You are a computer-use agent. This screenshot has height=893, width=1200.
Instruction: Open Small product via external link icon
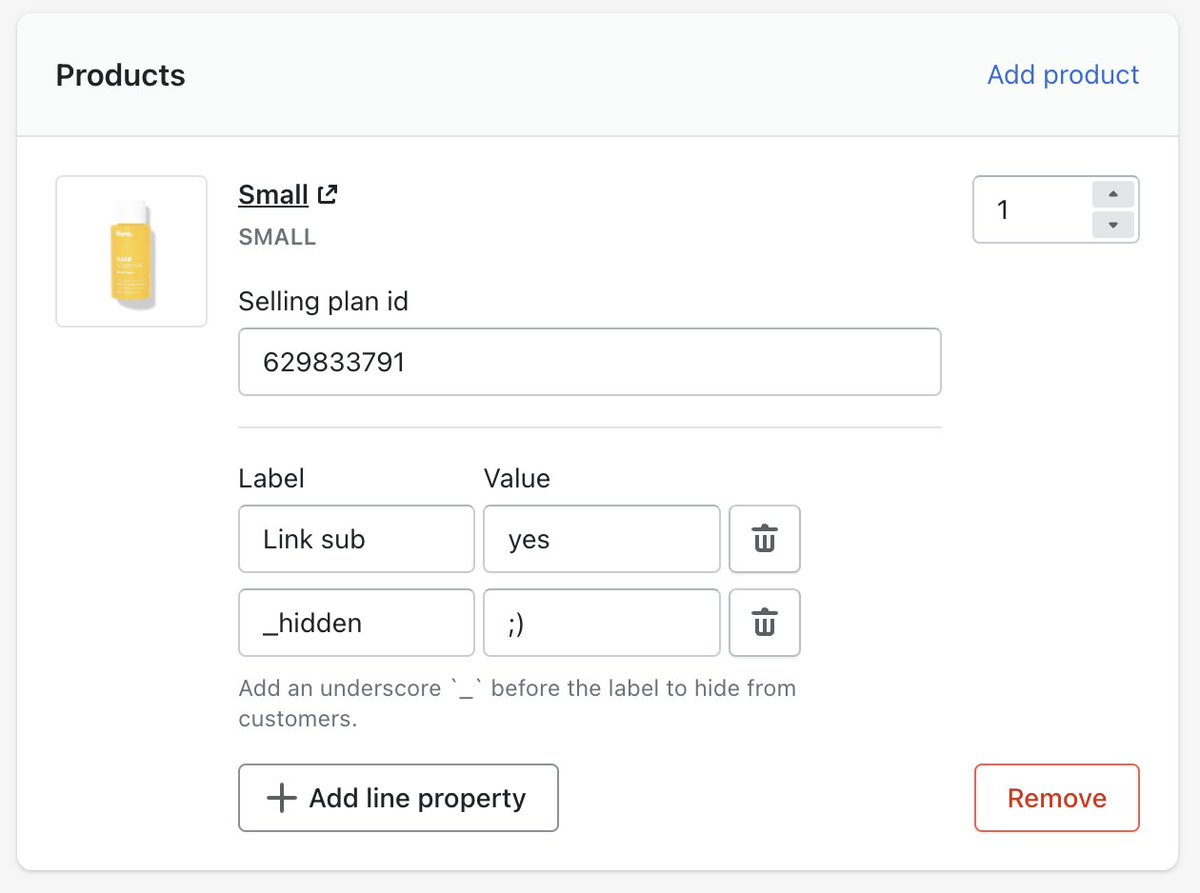point(328,195)
